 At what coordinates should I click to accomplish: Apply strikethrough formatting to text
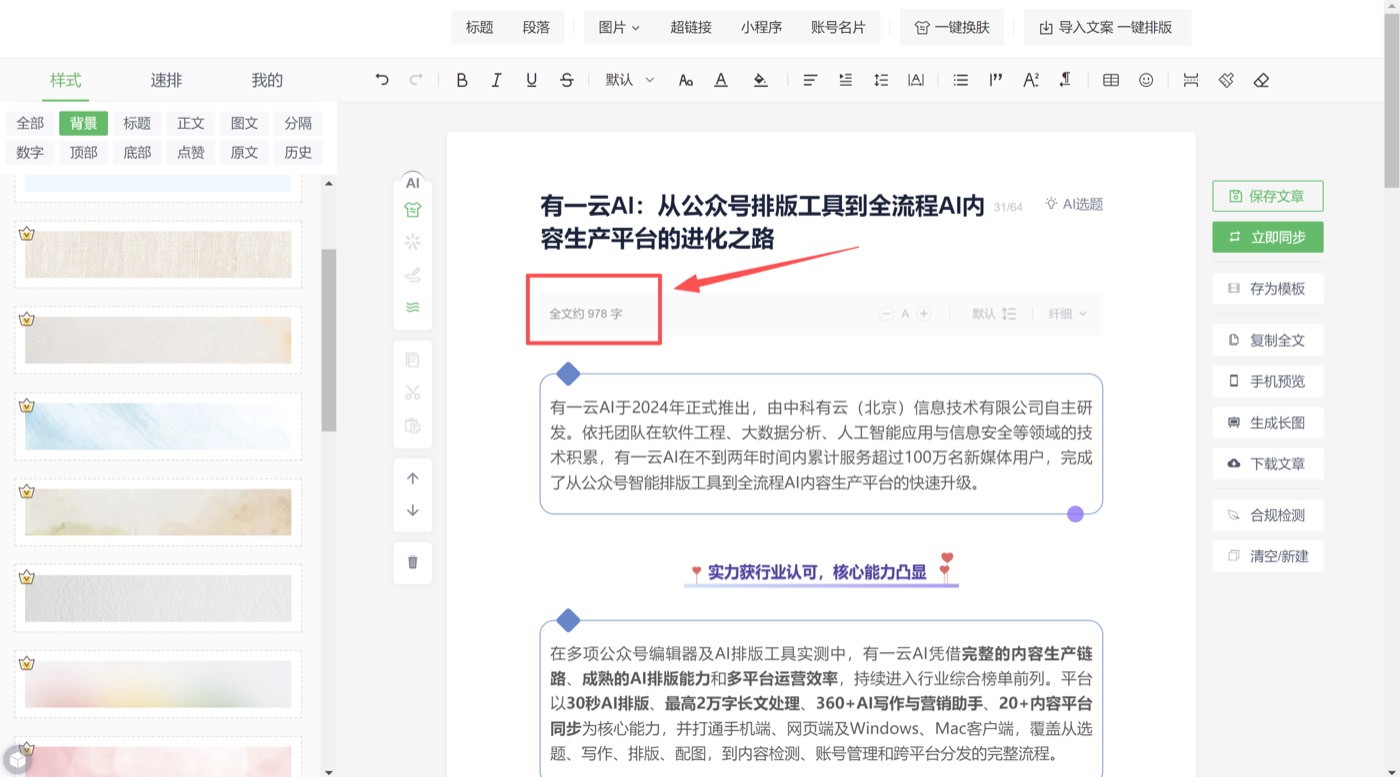tap(567, 80)
